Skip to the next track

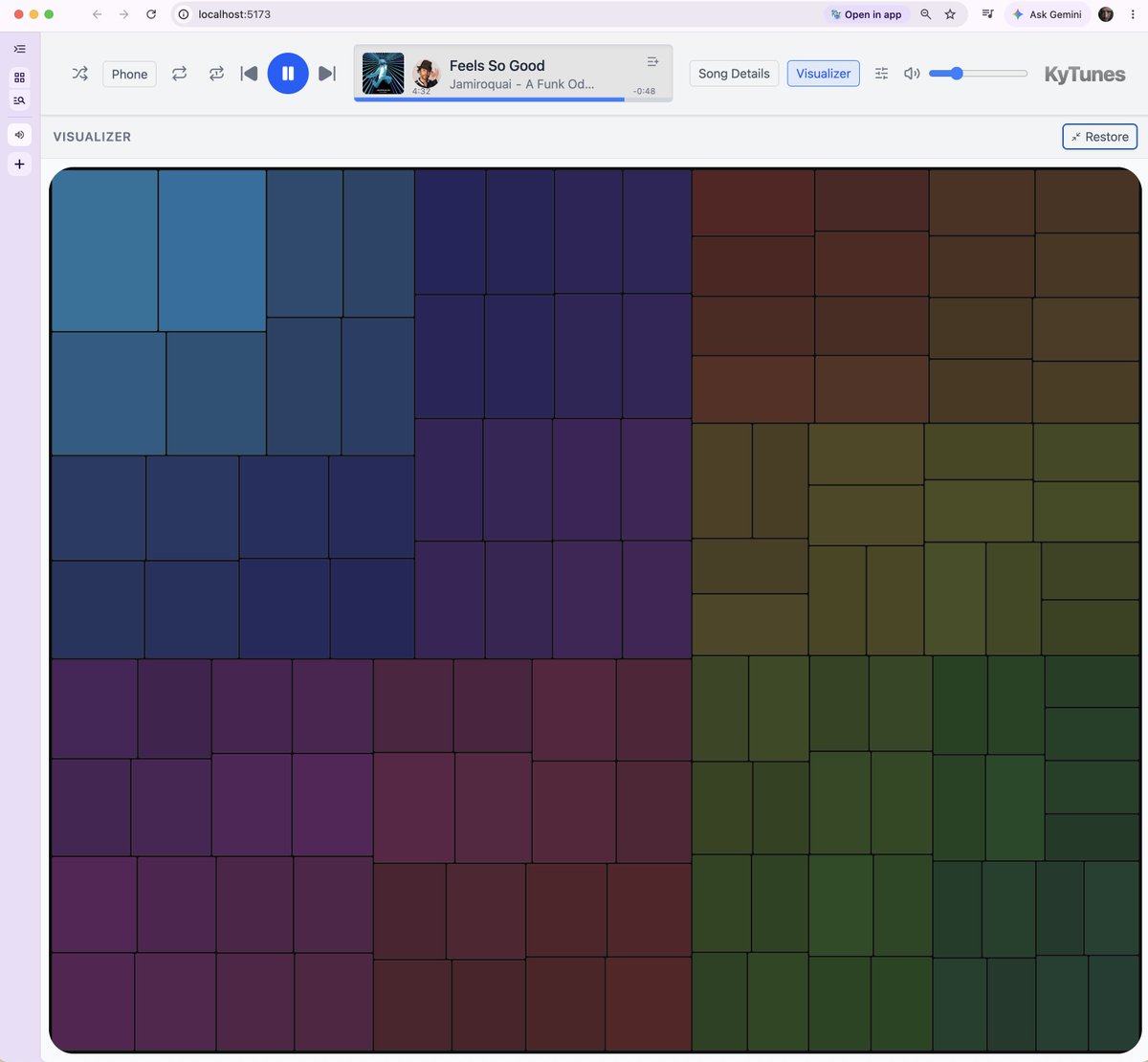click(x=327, y=74)
